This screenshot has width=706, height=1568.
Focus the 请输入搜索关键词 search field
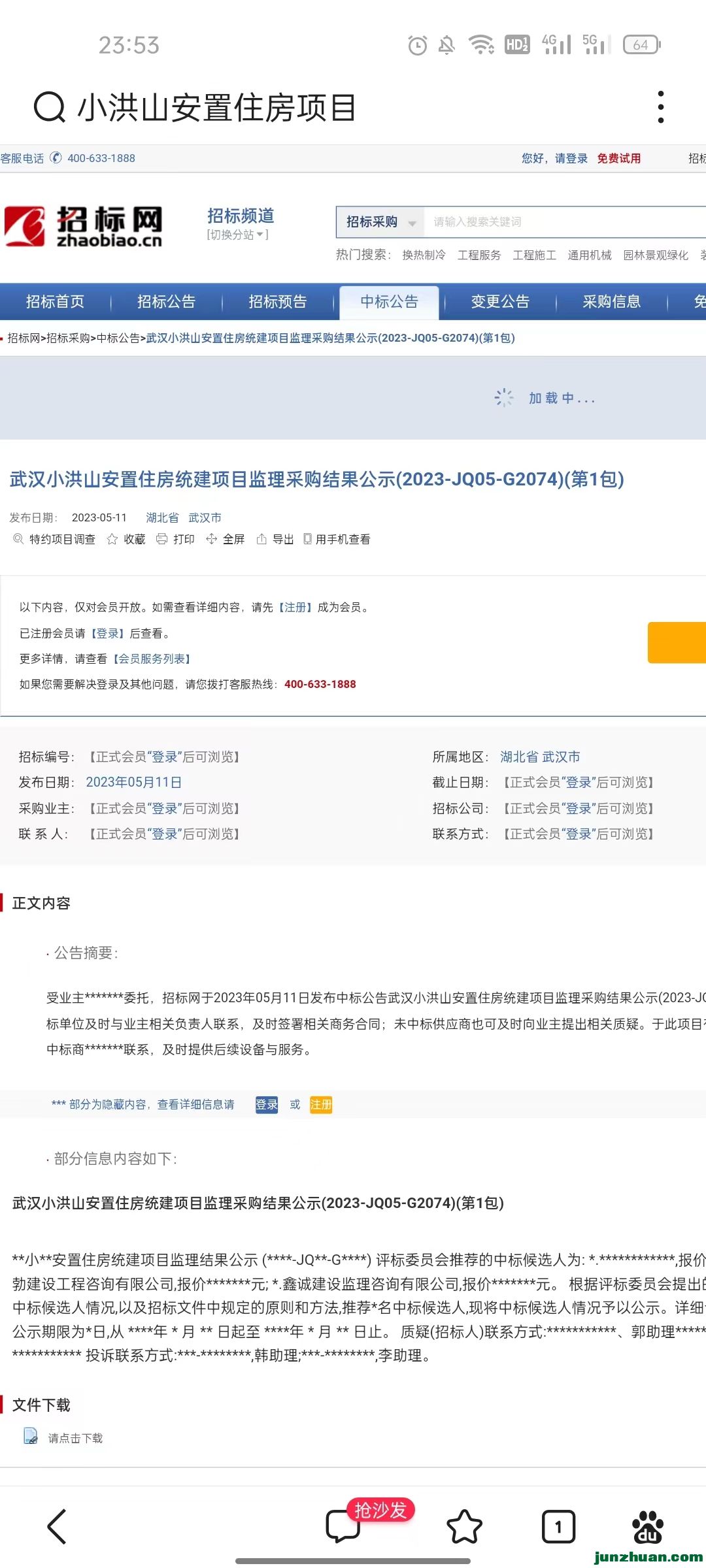pyautogui.click(x=565, y=222)
